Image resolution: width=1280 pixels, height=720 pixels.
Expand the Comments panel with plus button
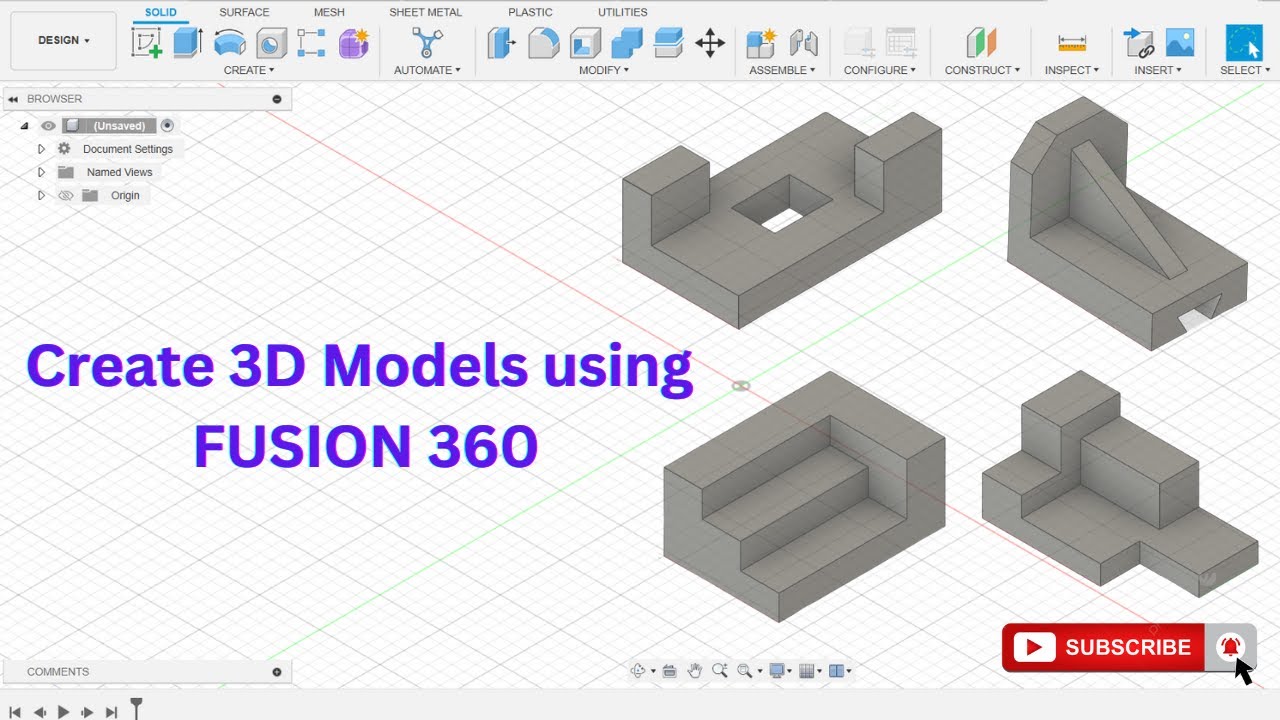click(x=277, y=672)
